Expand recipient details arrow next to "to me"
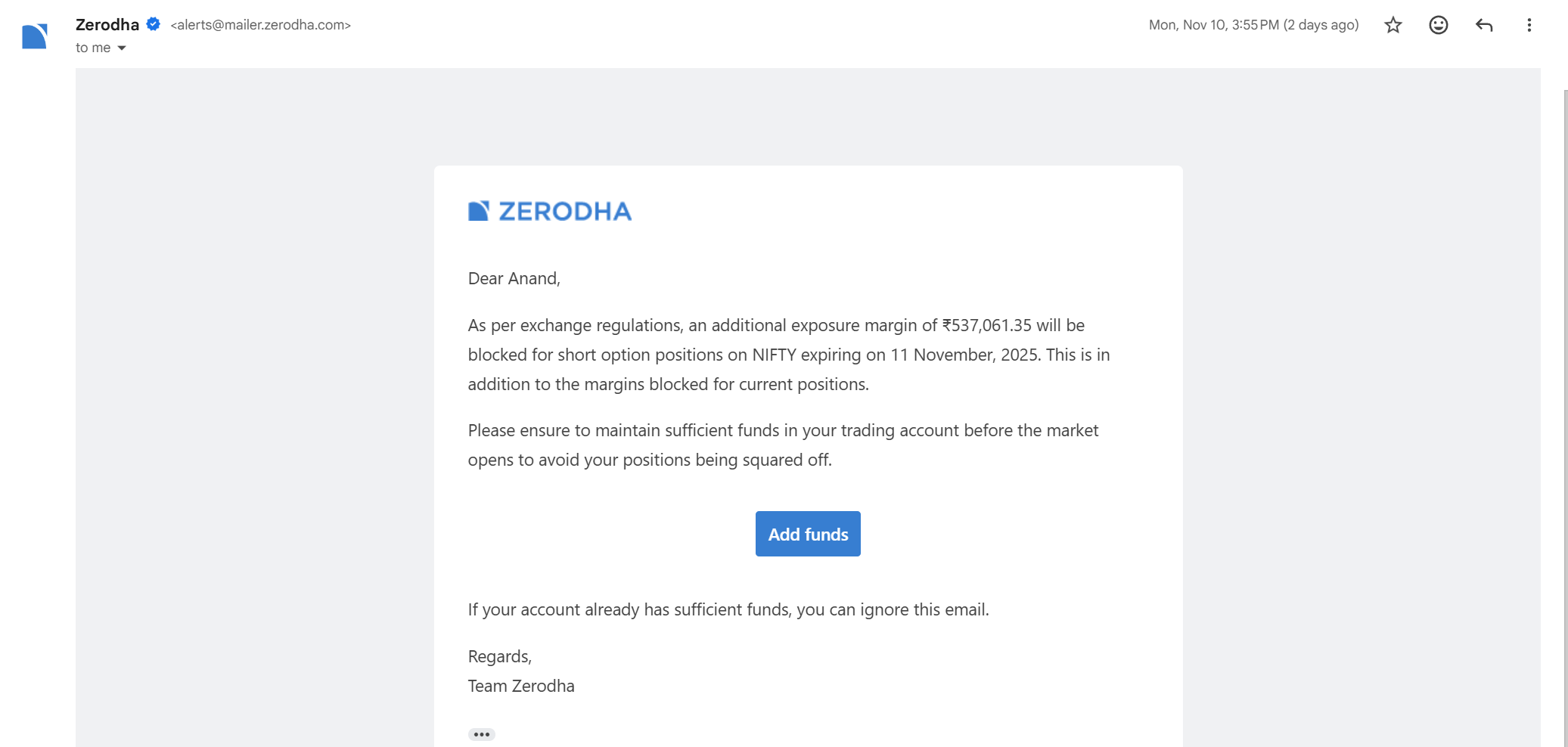 click(122, 48)
